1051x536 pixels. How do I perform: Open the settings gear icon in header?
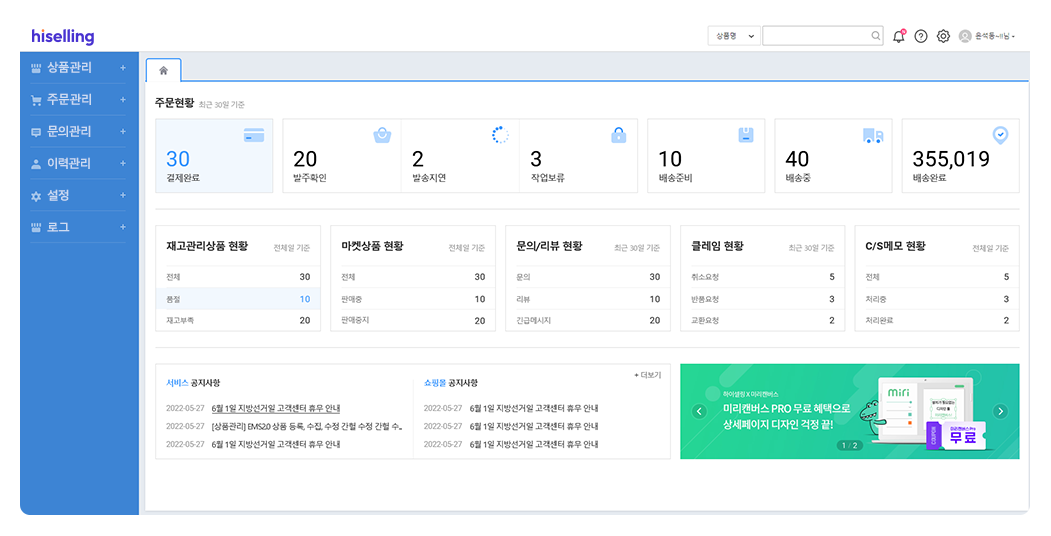943,36
